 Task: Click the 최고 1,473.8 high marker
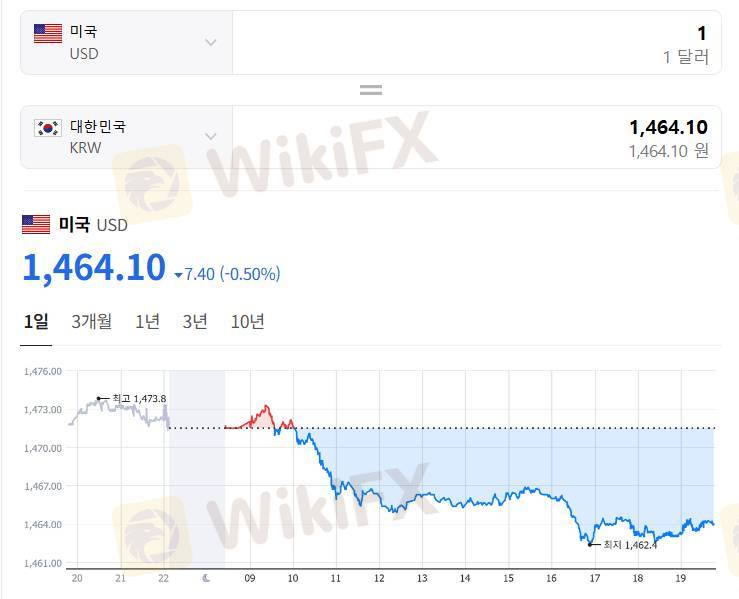coord(132,399)
